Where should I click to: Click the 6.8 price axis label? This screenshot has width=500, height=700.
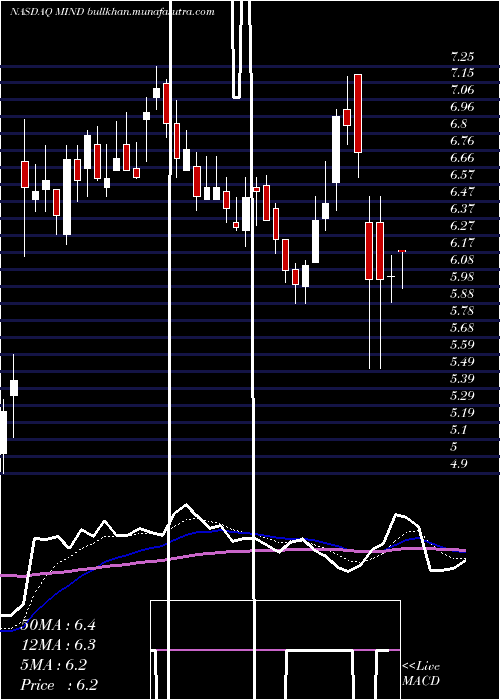click(x=459, y=124)
